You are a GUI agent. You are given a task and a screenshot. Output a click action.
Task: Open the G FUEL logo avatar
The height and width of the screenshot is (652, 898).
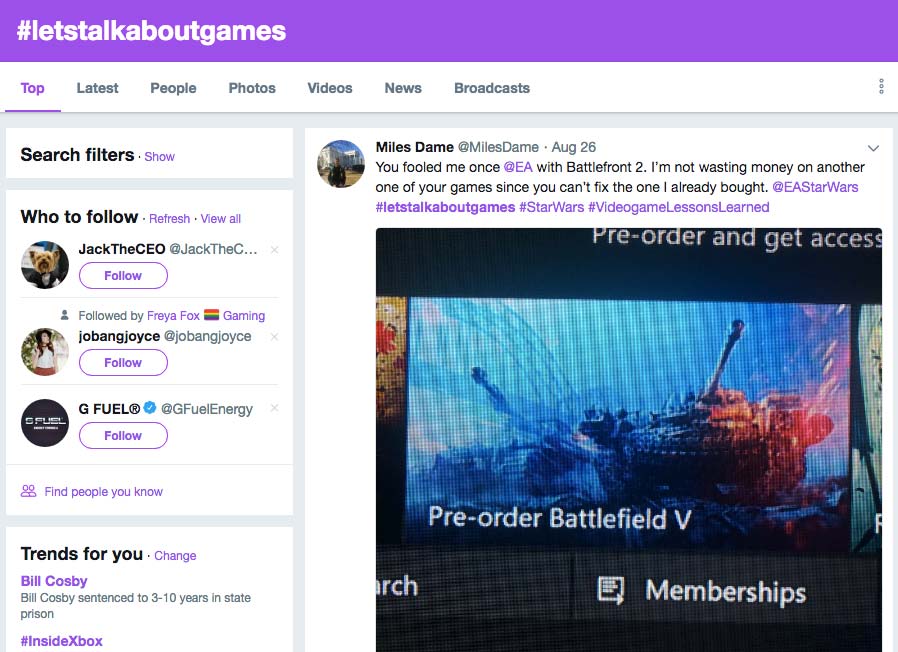tap(45, 423)
